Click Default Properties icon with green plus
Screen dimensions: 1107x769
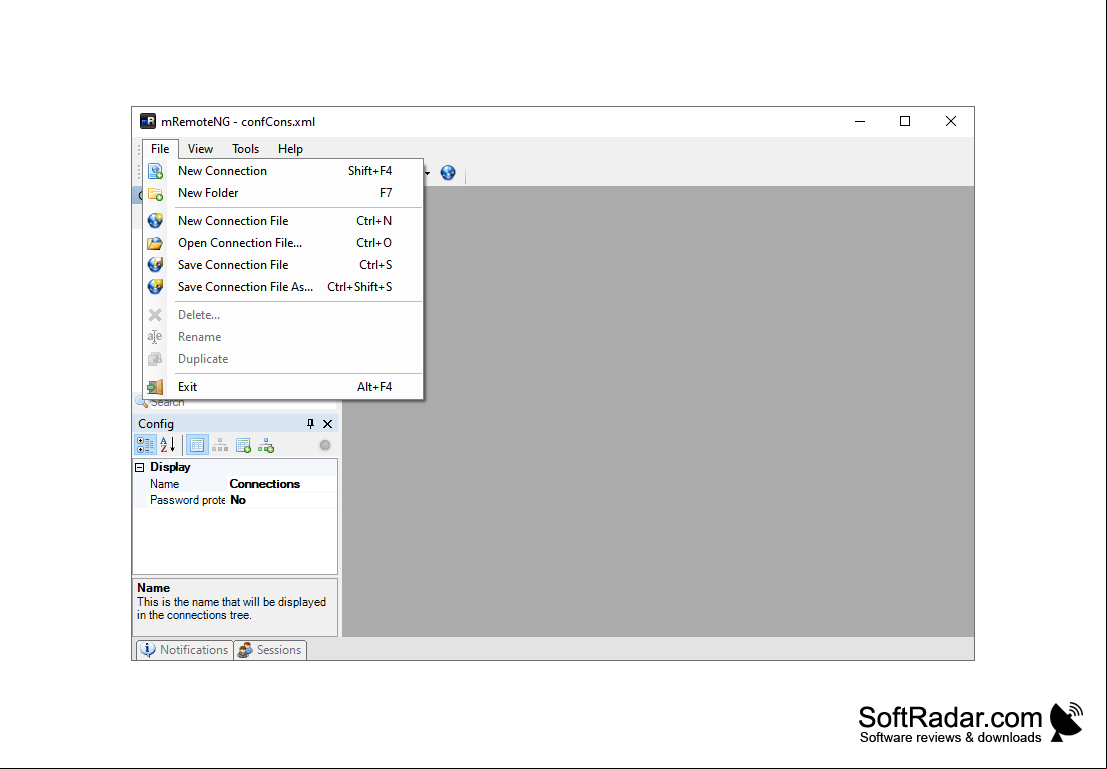(244, 445)
